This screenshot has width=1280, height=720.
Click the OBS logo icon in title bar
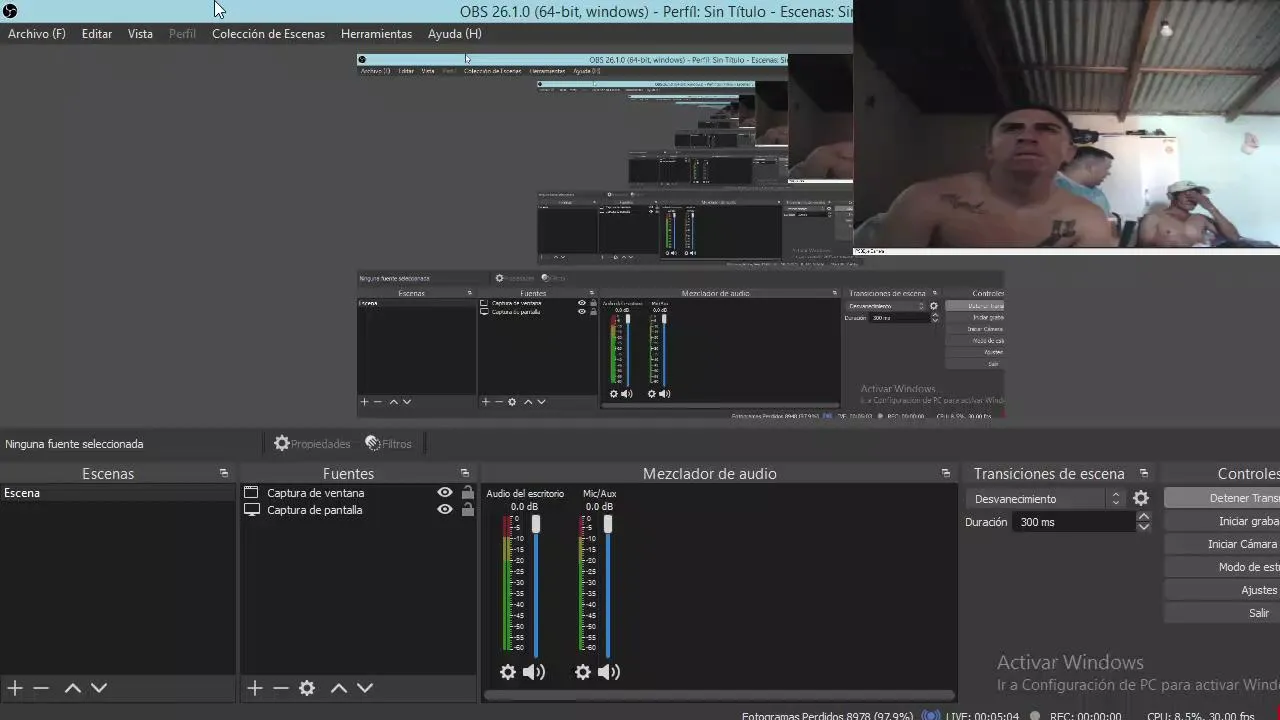pyautogui.click(x=9, y=11)
